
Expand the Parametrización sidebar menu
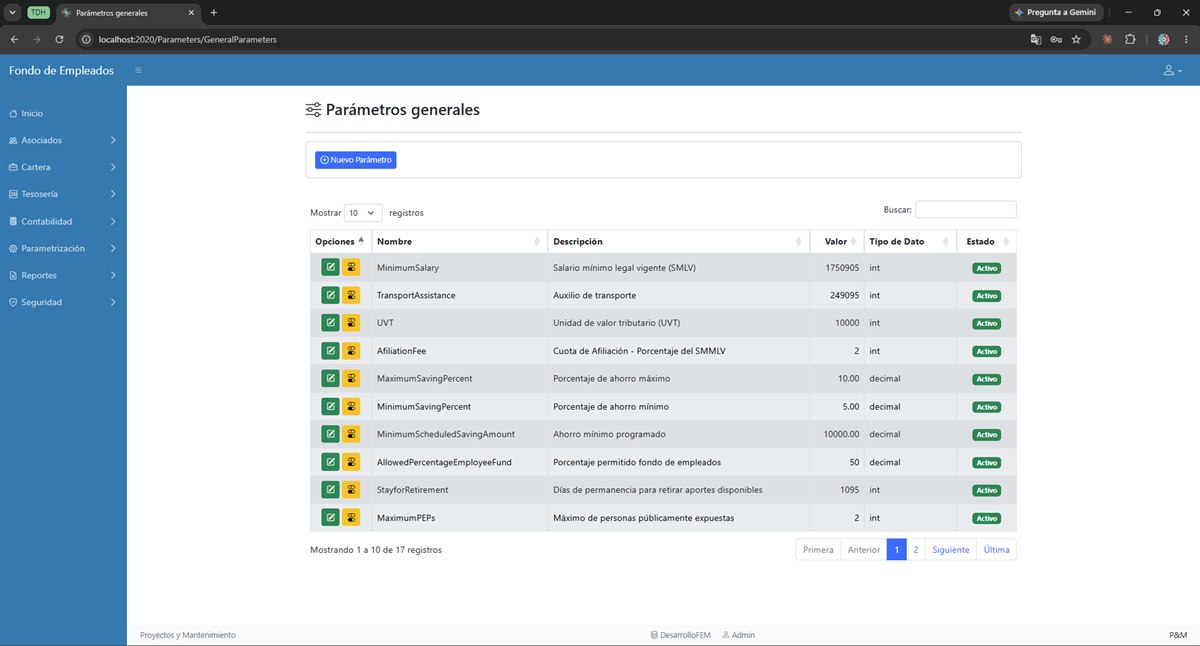click(63, 248)
